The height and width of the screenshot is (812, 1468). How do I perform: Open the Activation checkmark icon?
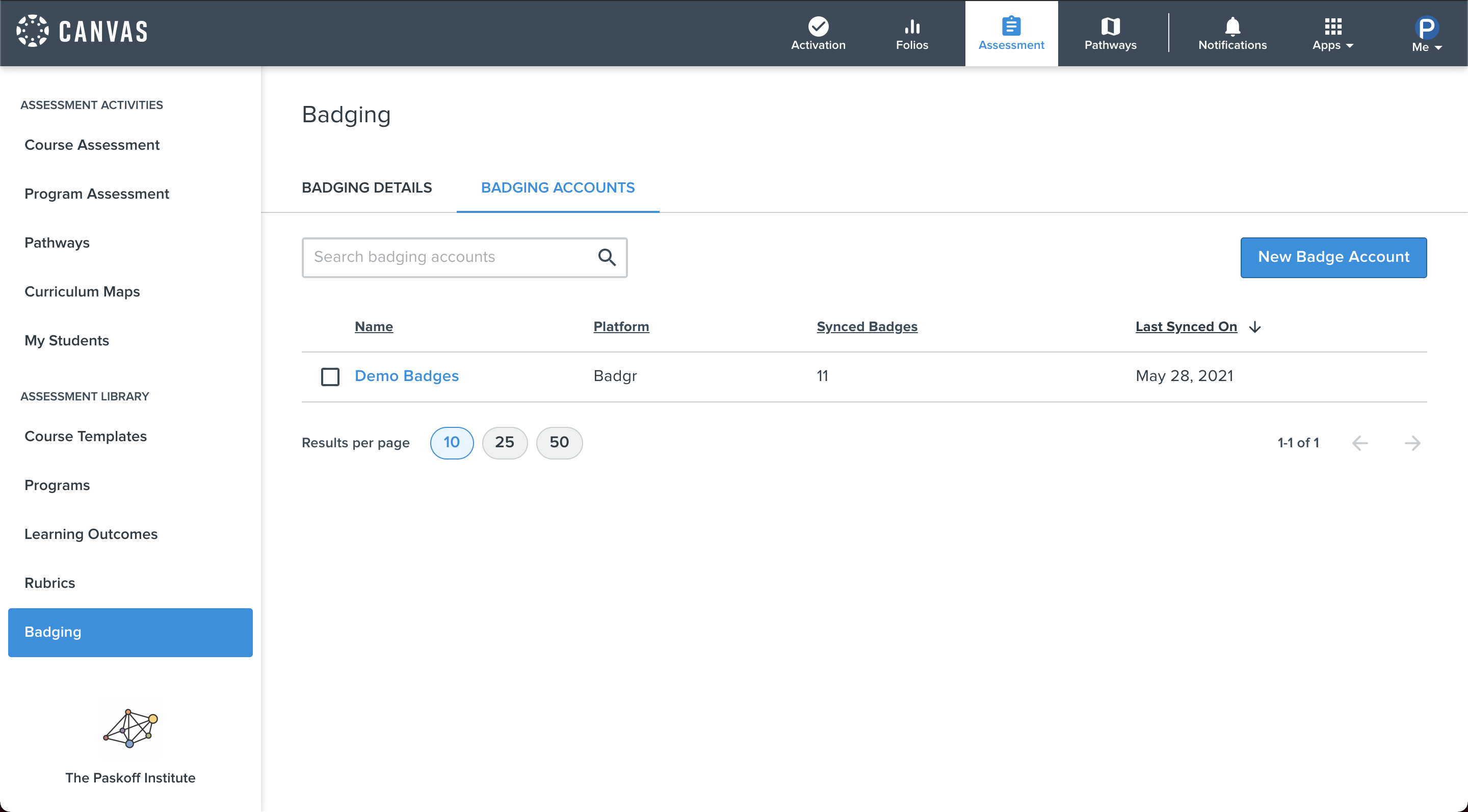pyautogui.click(x=818, y=26)
